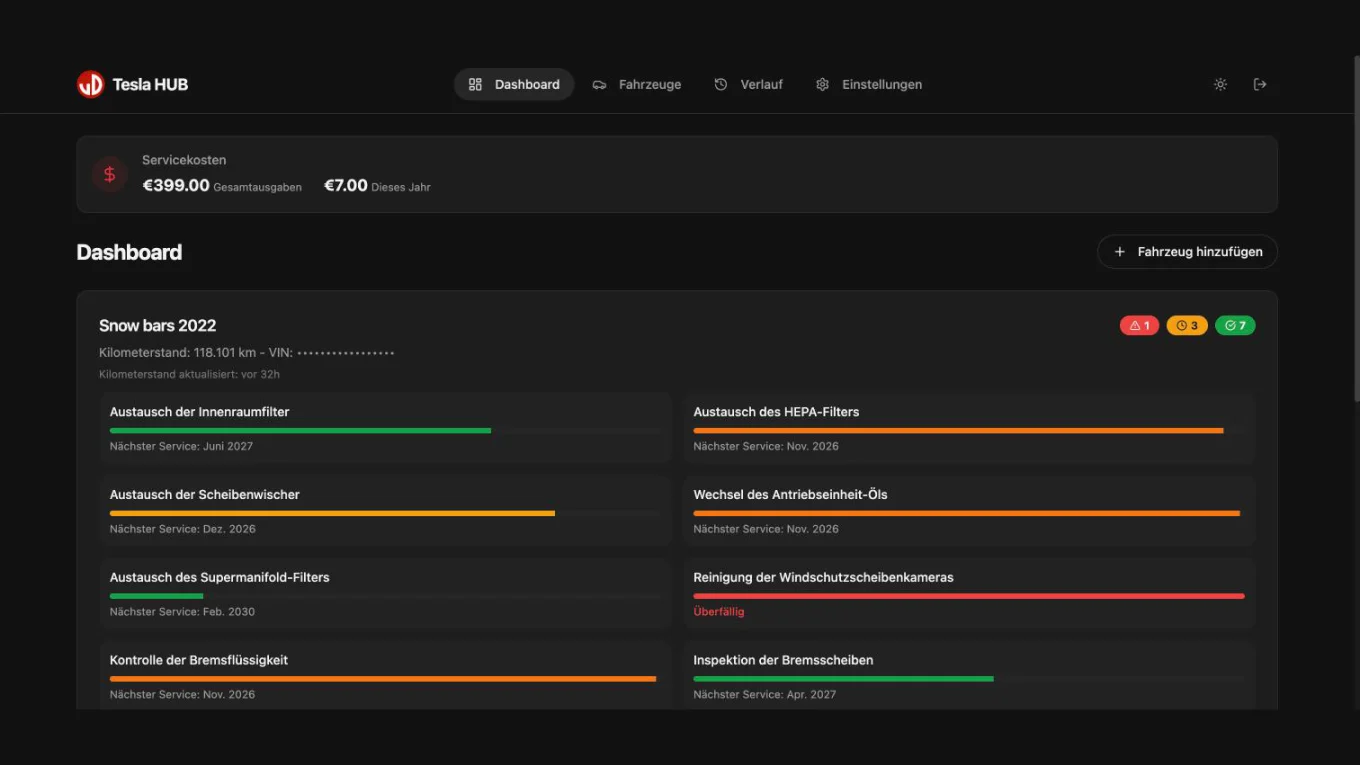Click the red Überfällig status text
The width and height of the screenshot is (1360, 765).
[x=719, y=612]
